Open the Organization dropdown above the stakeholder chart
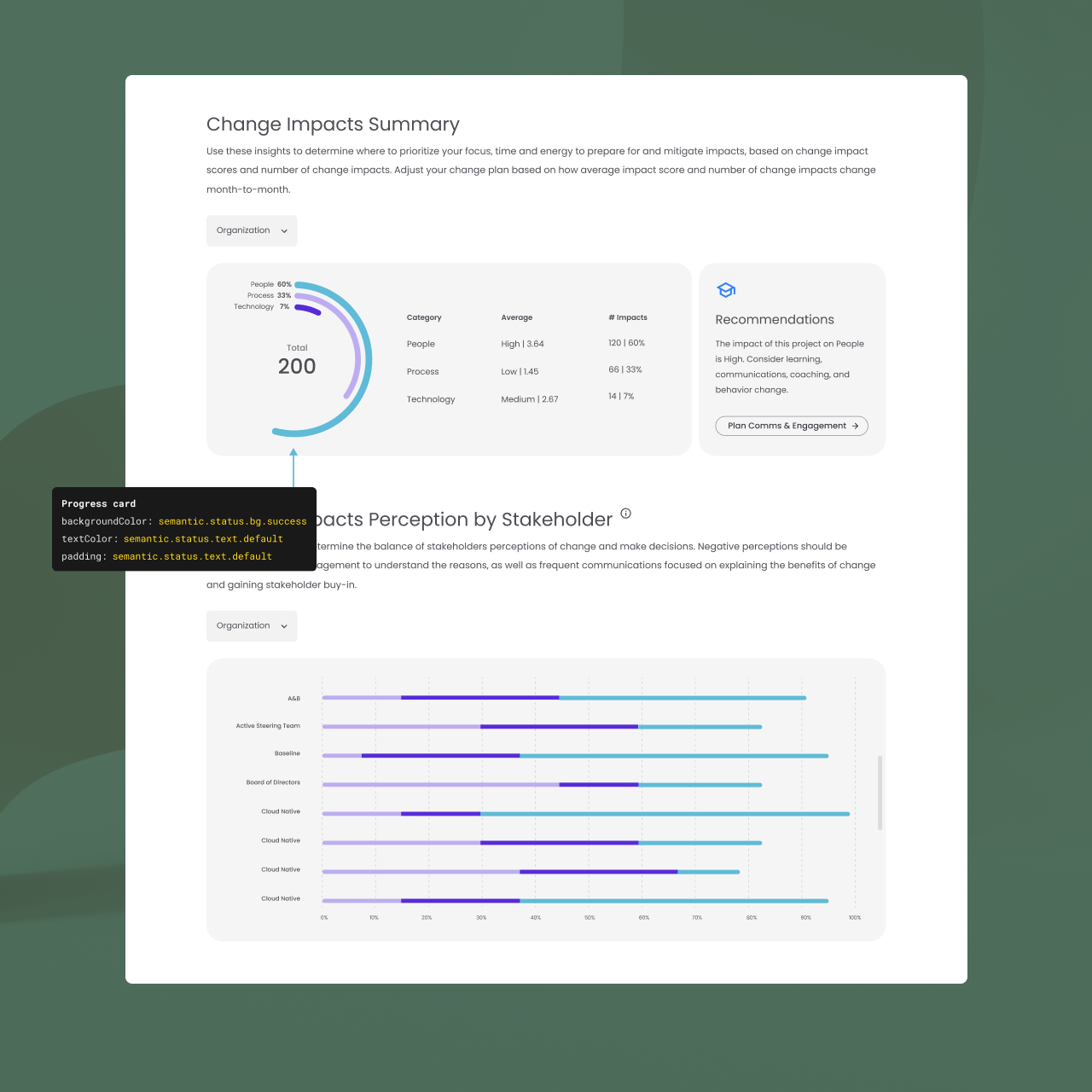Image resolution: width=1092 pixels, height=1092 pixels. click(252, 626)
